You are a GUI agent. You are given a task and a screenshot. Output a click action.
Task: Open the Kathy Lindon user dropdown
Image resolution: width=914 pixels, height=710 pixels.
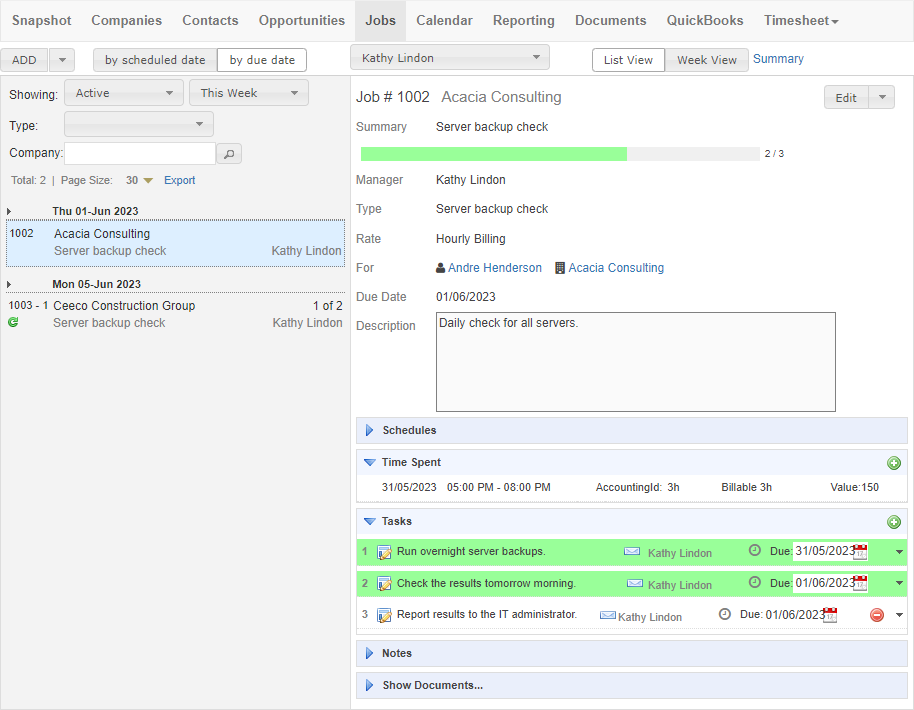click(449, 58)
